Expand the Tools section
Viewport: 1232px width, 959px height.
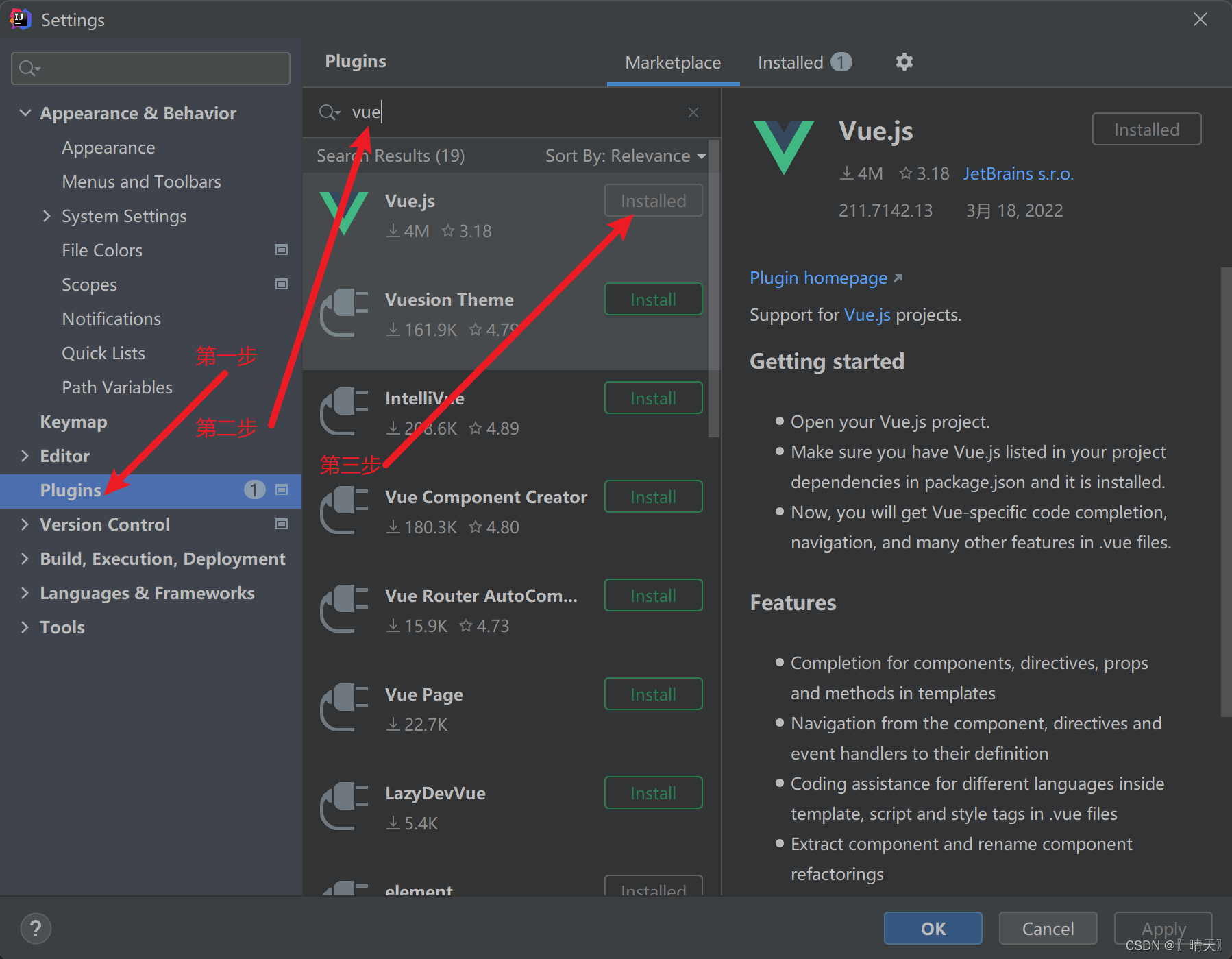[x=25, y=627]
